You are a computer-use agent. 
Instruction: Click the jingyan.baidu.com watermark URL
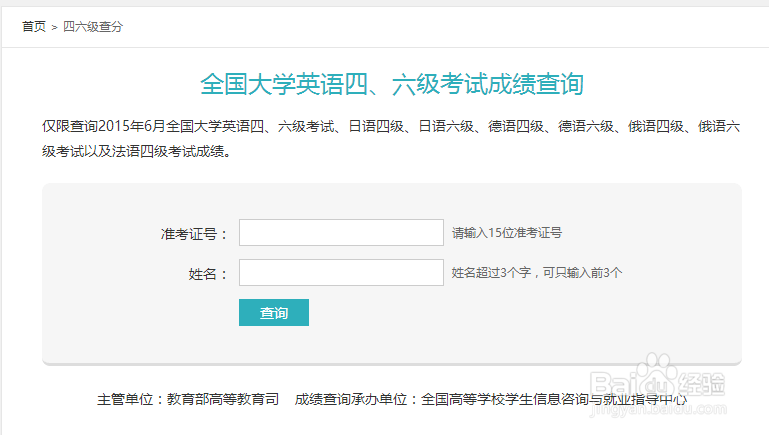658,409
